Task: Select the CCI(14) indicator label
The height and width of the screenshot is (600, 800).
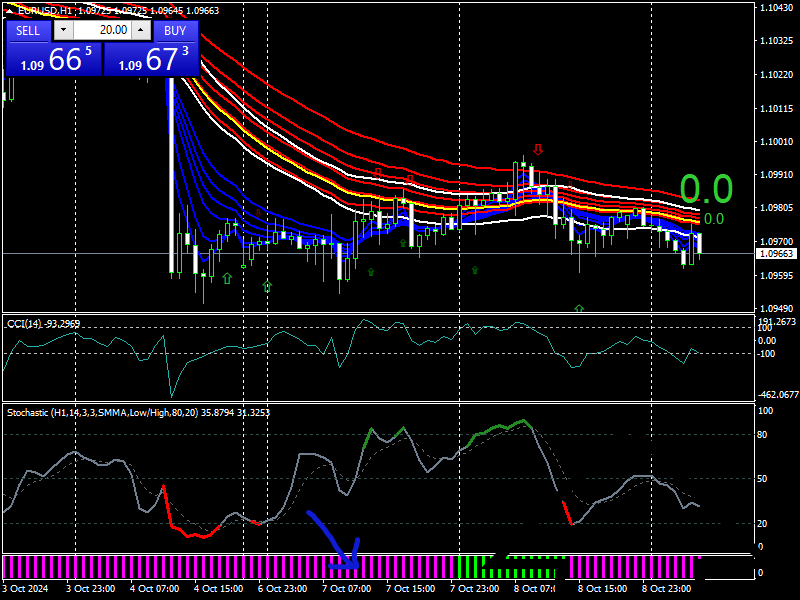Action: (43, 323)
